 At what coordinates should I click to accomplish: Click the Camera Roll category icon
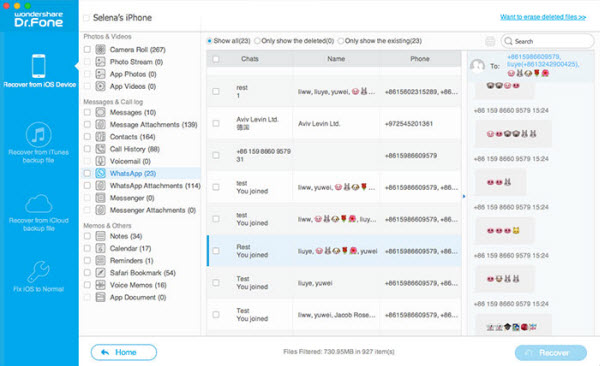(100, 49)
